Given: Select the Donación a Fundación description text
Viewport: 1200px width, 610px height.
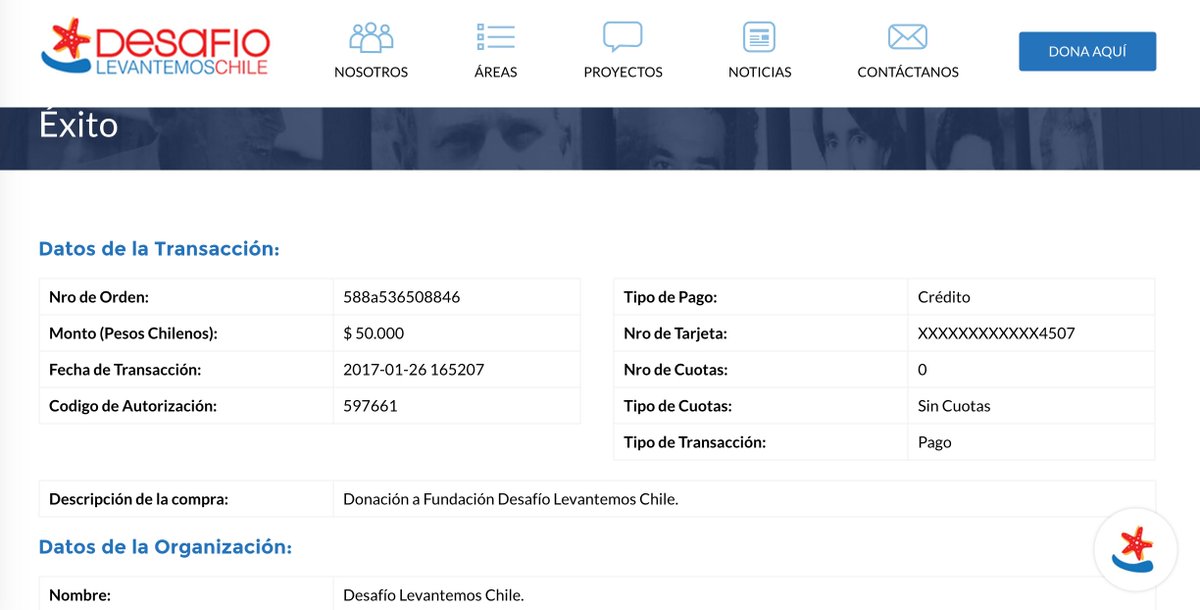Looking at the screenshot, I should [511, 498].
